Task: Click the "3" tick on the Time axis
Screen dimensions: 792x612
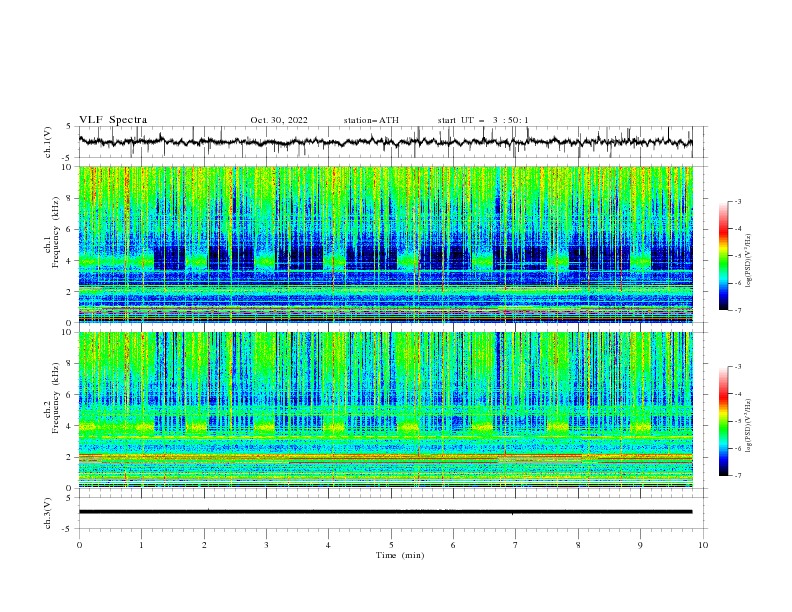Action: click(266, 545)
